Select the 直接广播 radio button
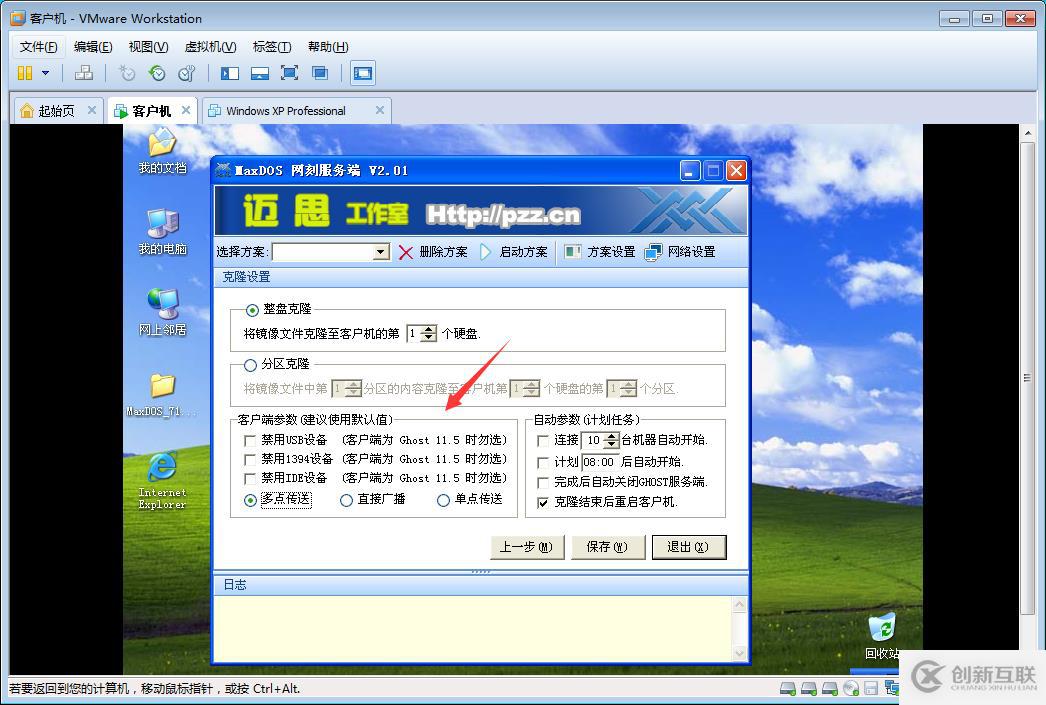 click(x=345, y=500)
